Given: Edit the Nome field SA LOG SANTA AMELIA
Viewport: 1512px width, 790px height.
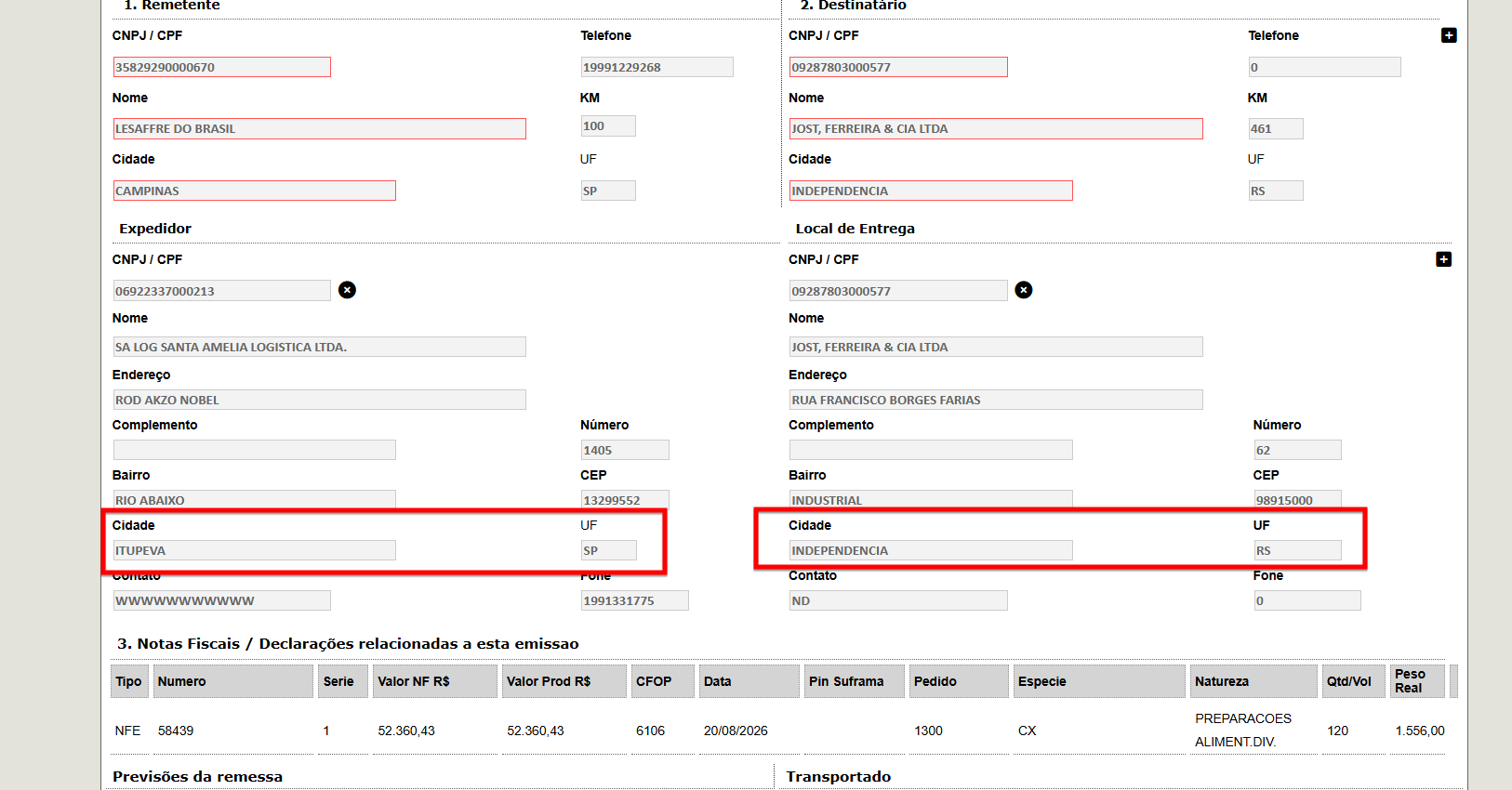Looking at the screenshot, I should pos(319,347).
